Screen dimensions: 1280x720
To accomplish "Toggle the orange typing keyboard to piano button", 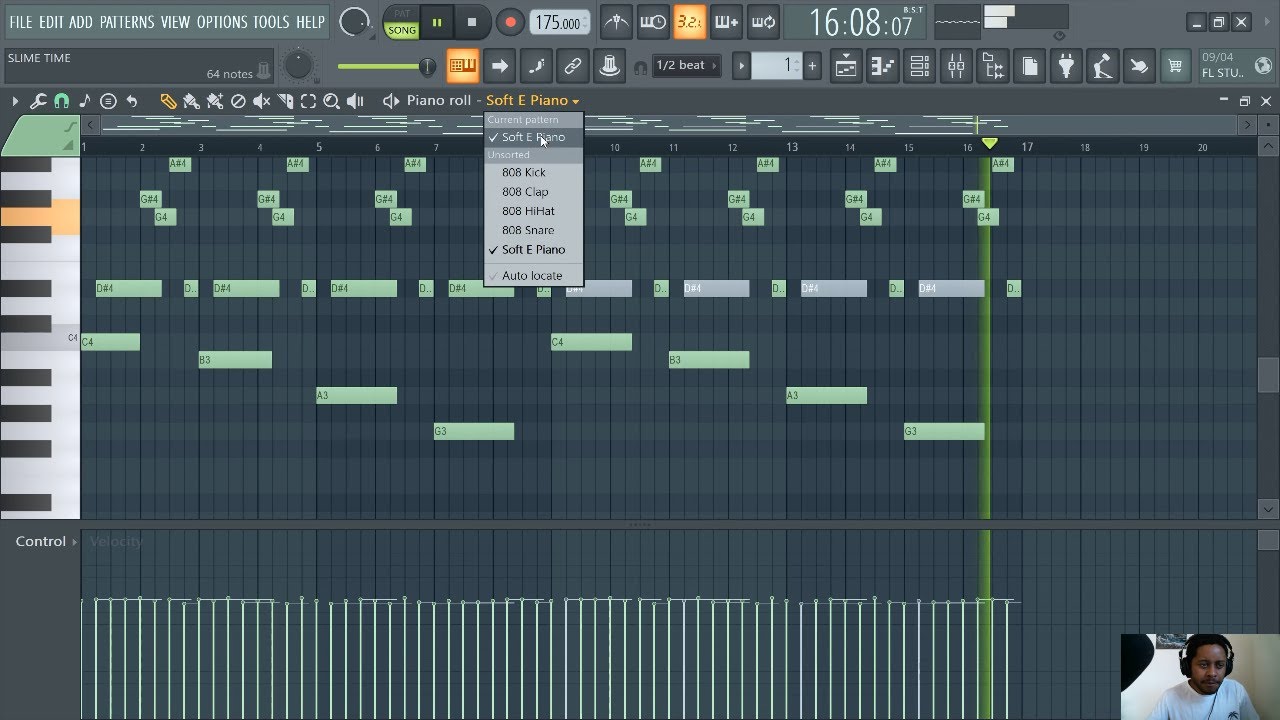I will (462, 66).
